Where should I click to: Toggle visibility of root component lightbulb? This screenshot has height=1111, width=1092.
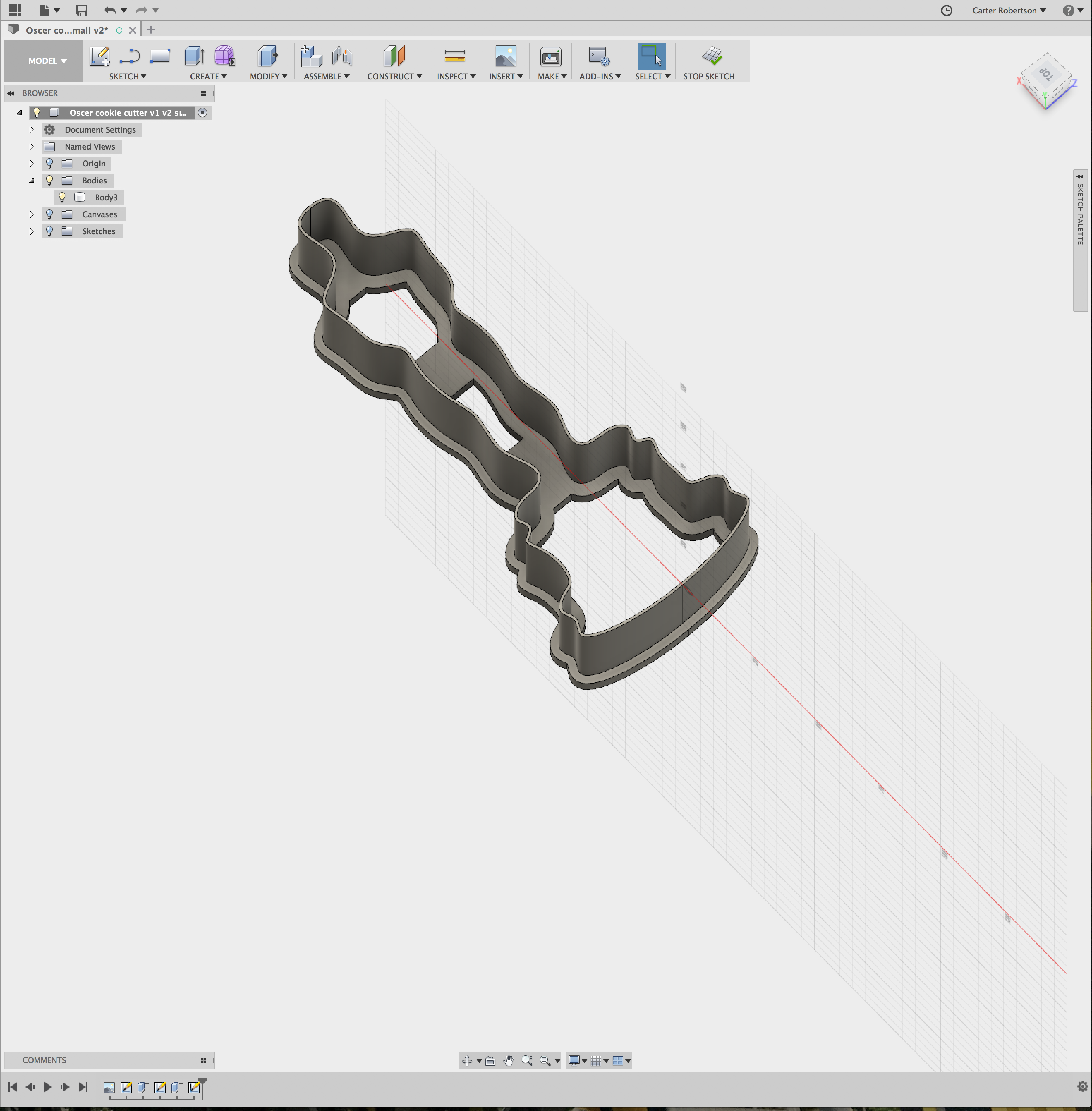37,113
